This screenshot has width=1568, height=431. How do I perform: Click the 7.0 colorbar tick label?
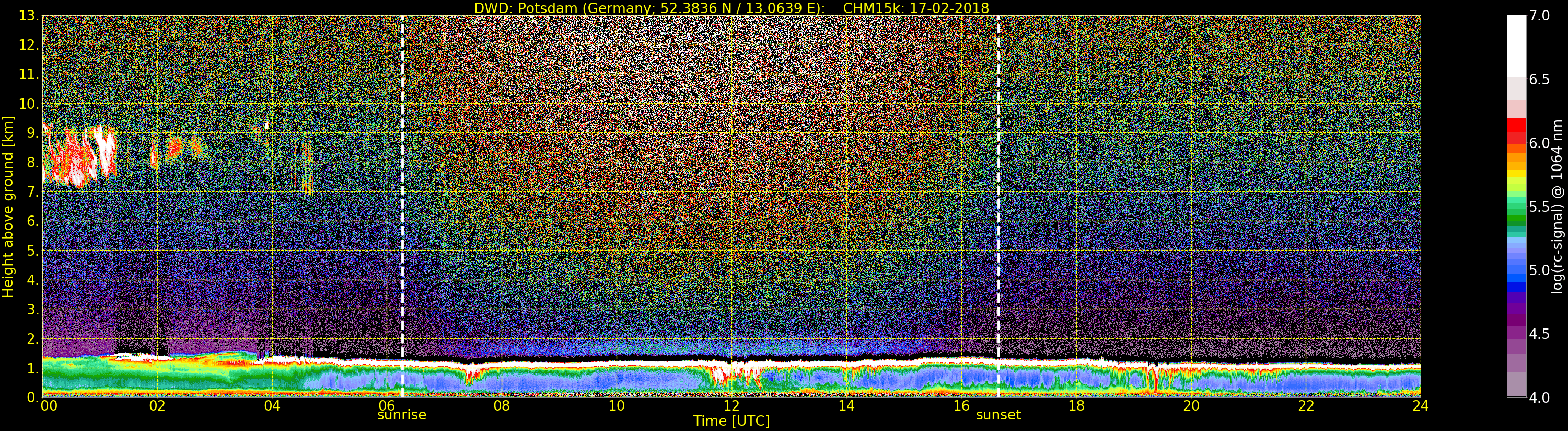1539,16
